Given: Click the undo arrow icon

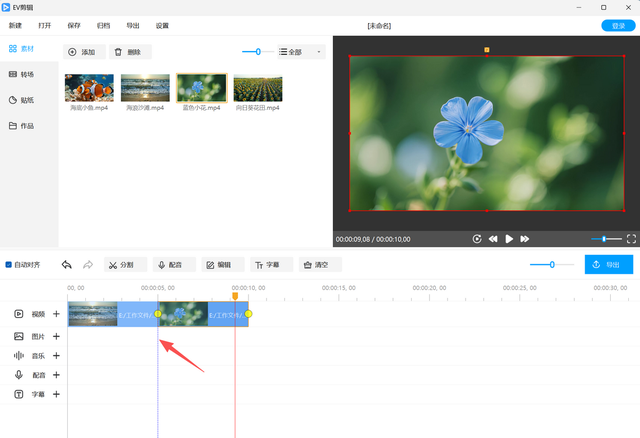Looking at the screenshot, I should coord(67,265).
